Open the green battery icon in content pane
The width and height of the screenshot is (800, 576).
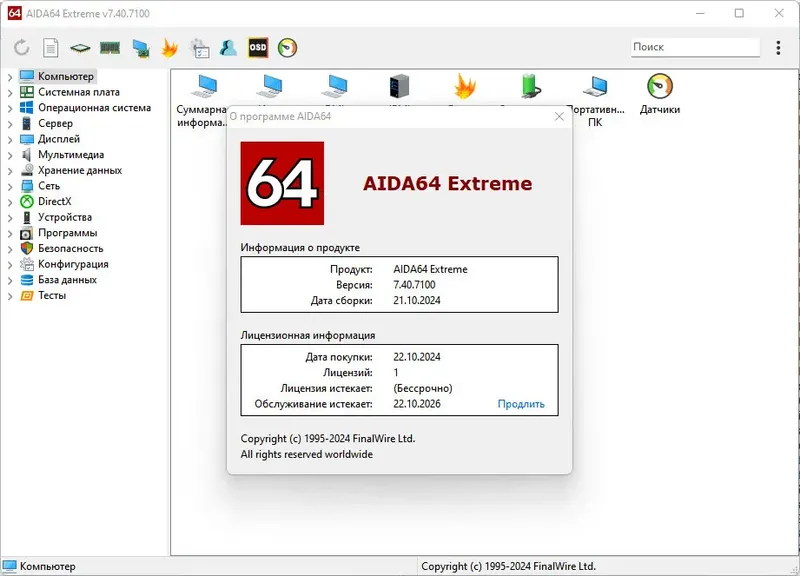click(x=530, y=86)
